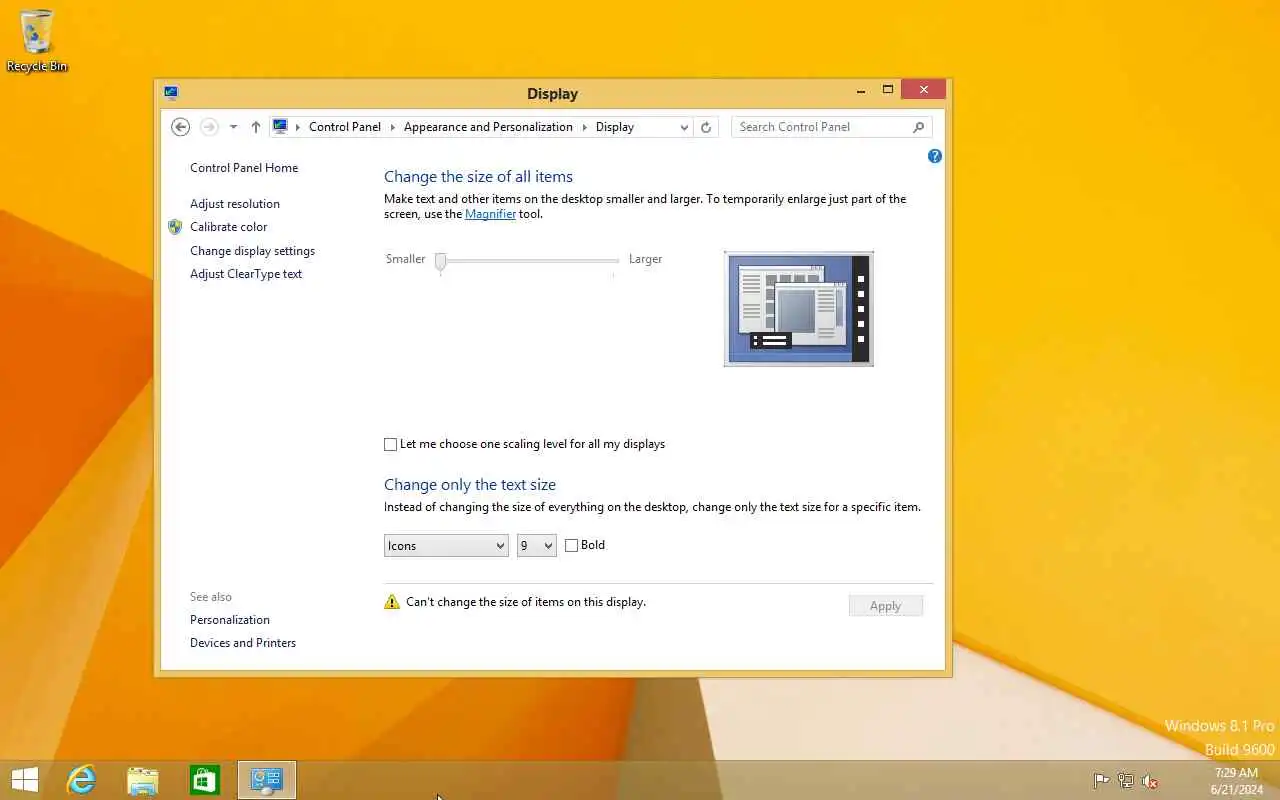Image resolution: width=1280 pixels, height=800 pixels.
Task: Click the network tray icon
Action: click(1126, 781)
